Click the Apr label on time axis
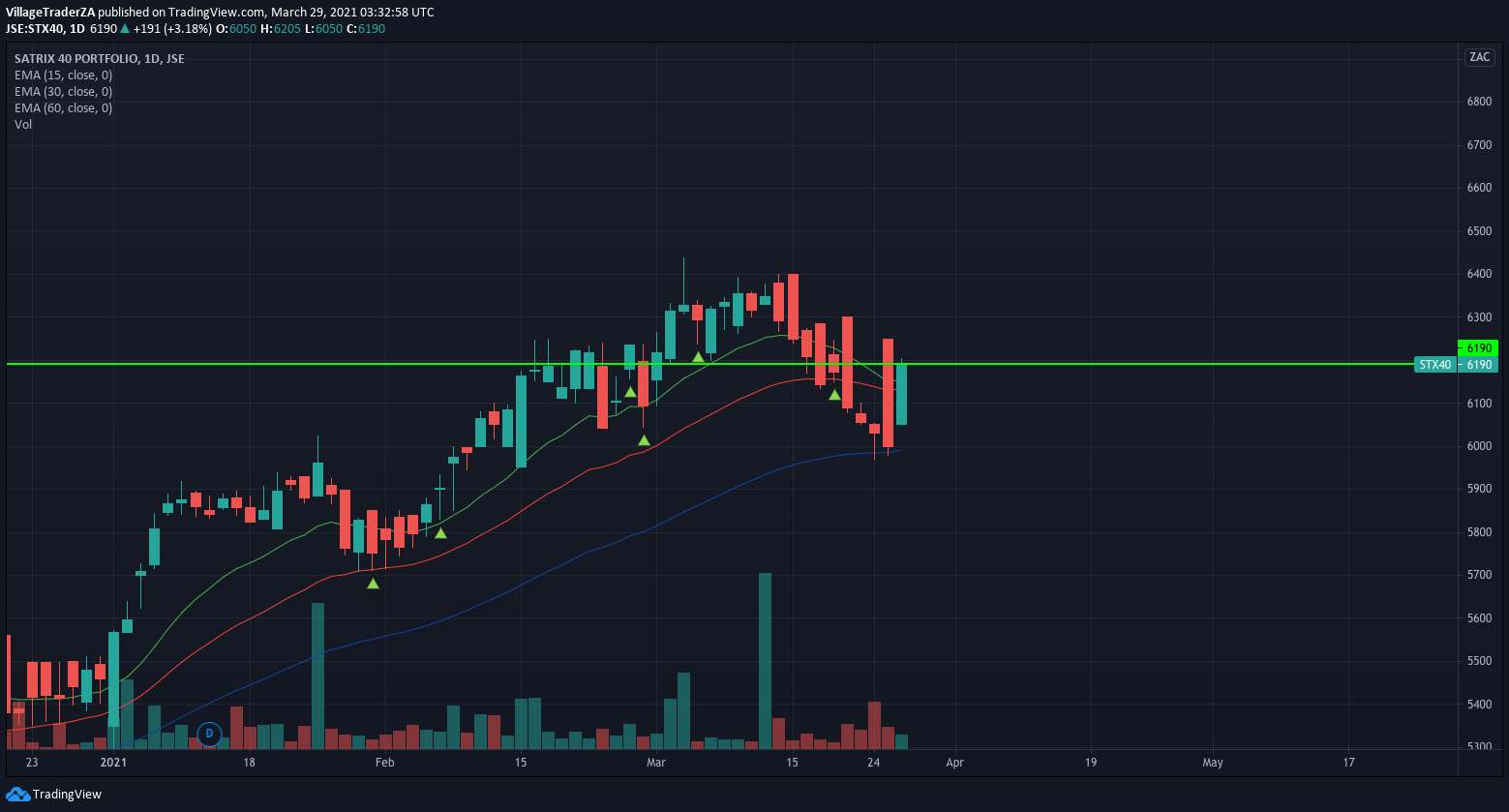 point(954,763)
